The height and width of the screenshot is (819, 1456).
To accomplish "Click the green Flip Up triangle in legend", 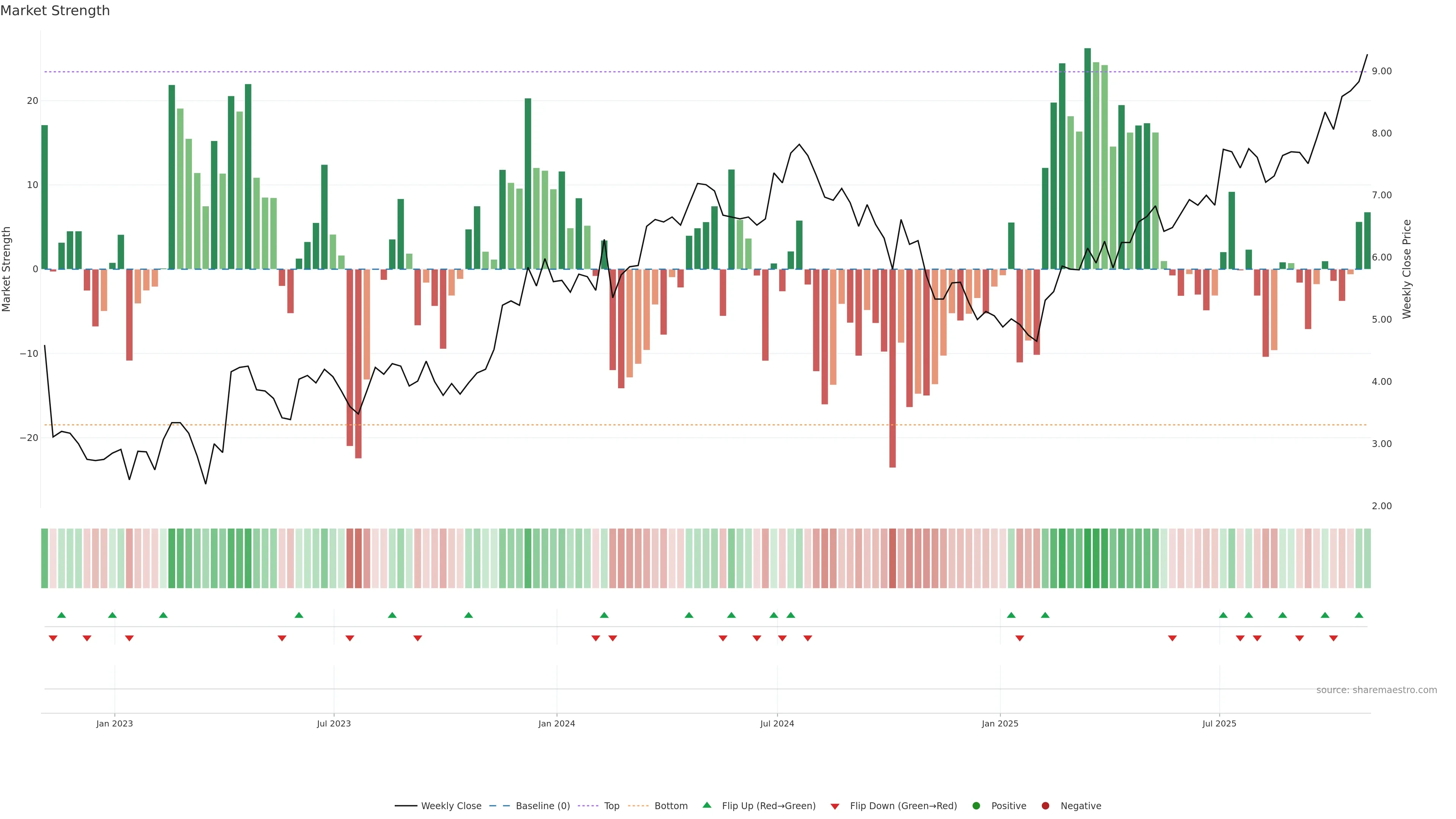I will 706,805.
